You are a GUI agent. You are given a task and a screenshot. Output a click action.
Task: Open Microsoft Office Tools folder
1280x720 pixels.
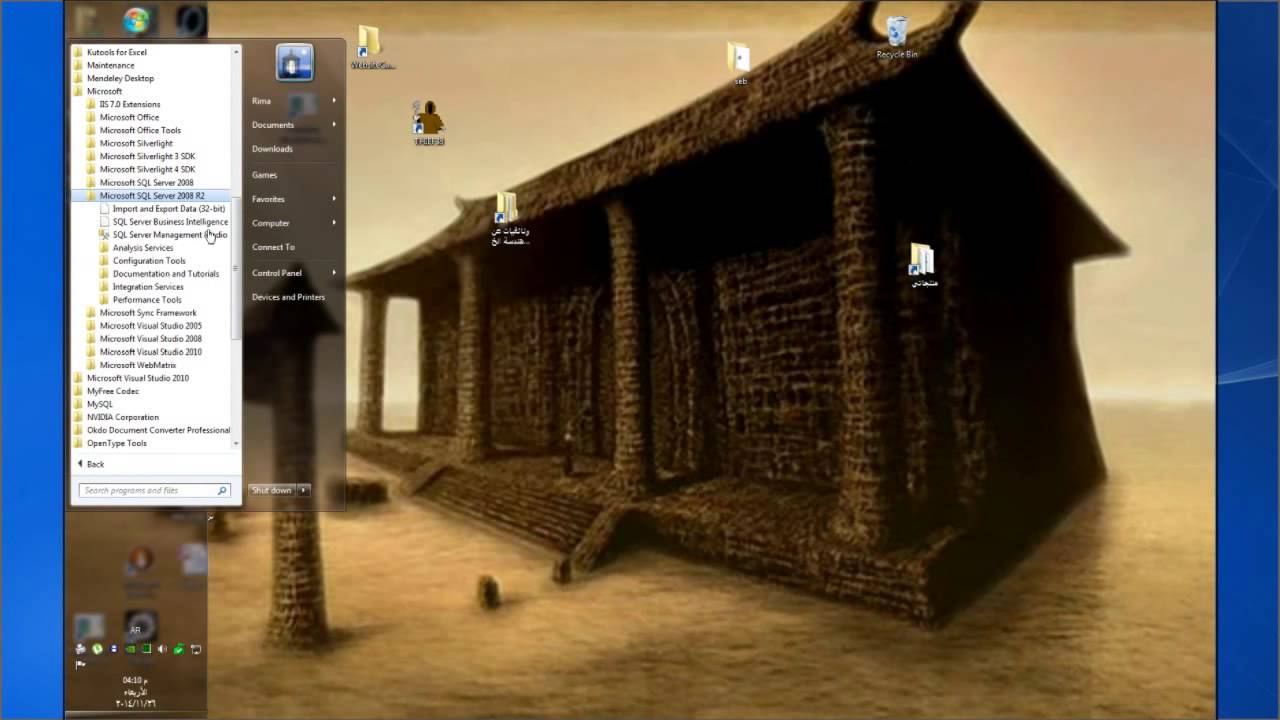pos(133,130)
